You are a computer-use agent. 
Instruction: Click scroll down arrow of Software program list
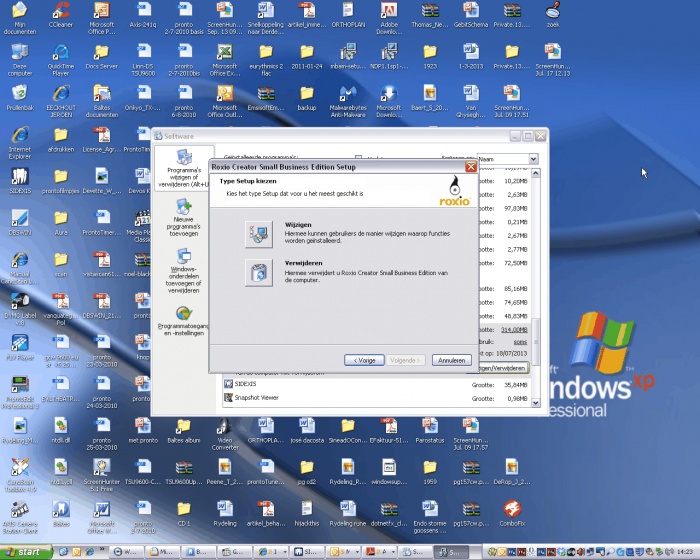[x=536, y=403]
